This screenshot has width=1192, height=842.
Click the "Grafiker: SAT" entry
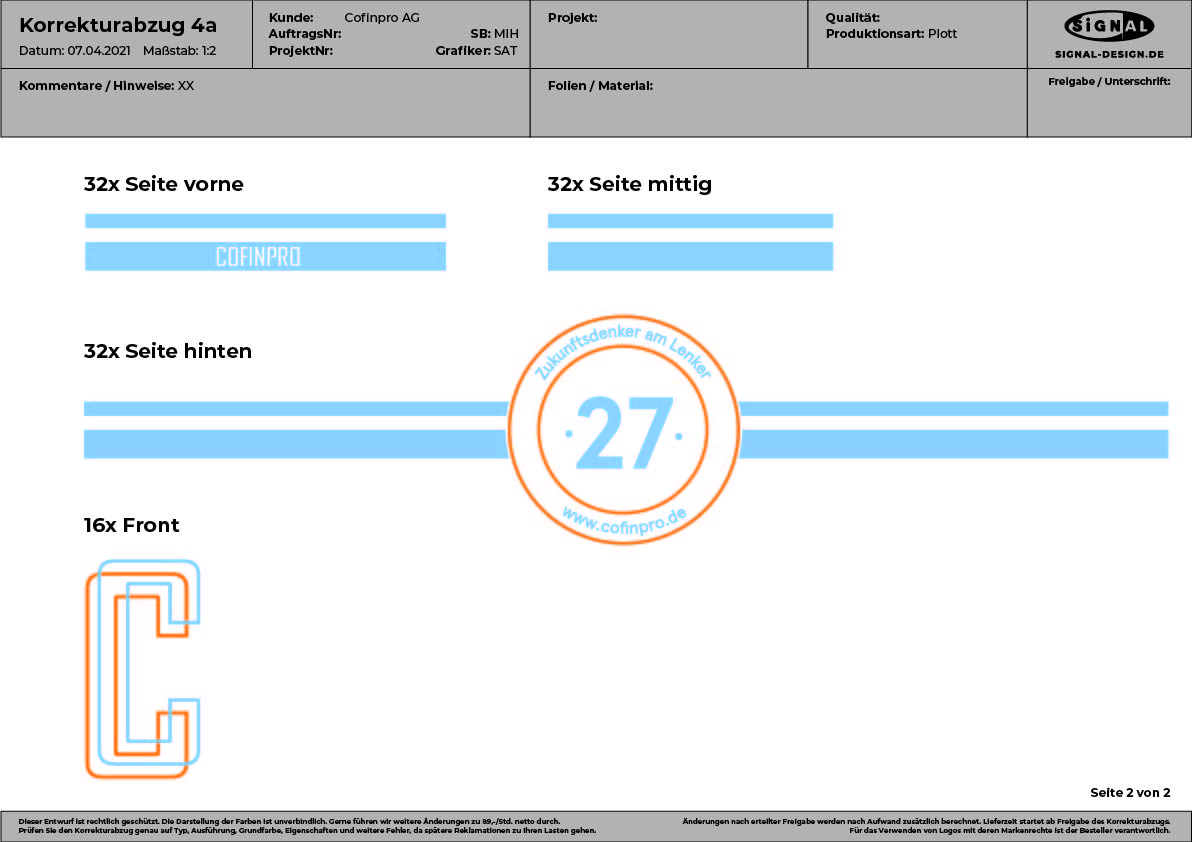[477, 51]
